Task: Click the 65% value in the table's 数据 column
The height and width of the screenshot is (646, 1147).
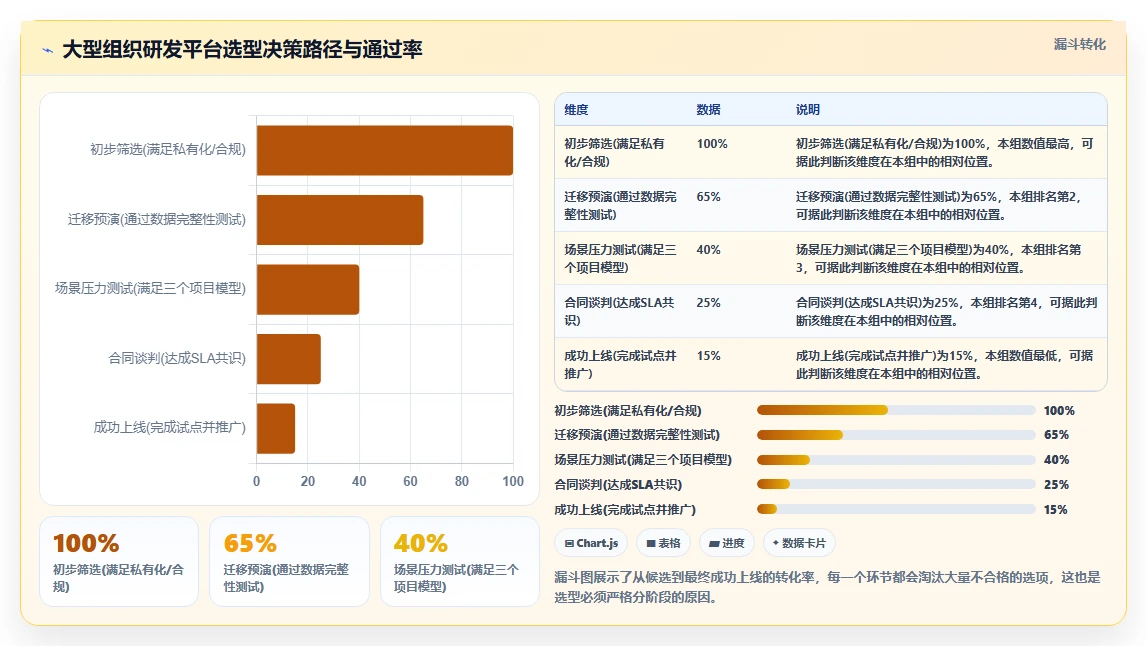Action: [708, 197]
